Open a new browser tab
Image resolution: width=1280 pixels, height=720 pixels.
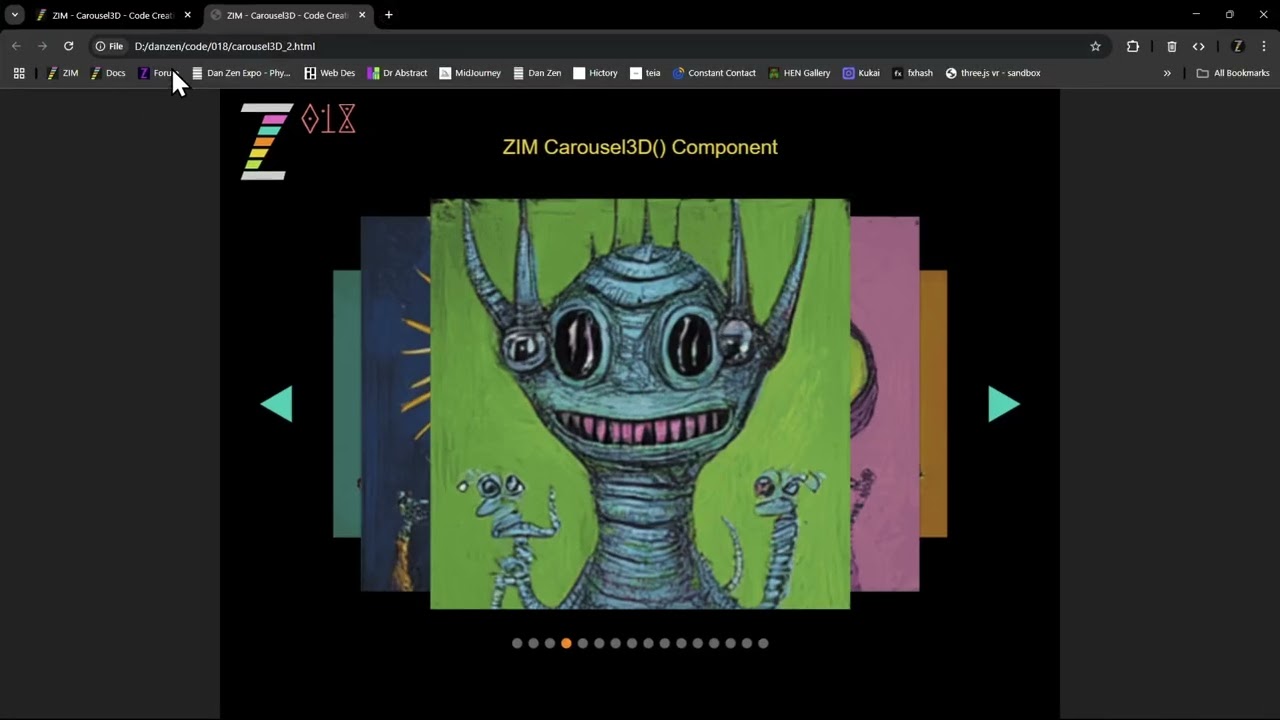[389, 15]
